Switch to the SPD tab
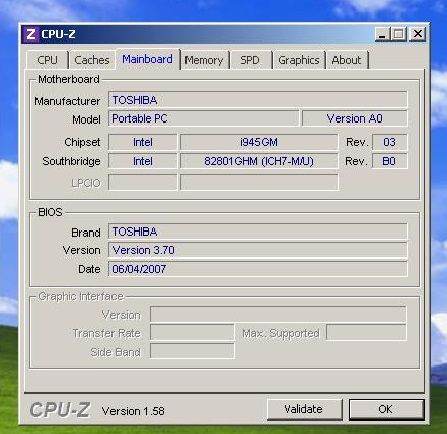The height and width of the screenshot is (434, 447). pos(250,60)
